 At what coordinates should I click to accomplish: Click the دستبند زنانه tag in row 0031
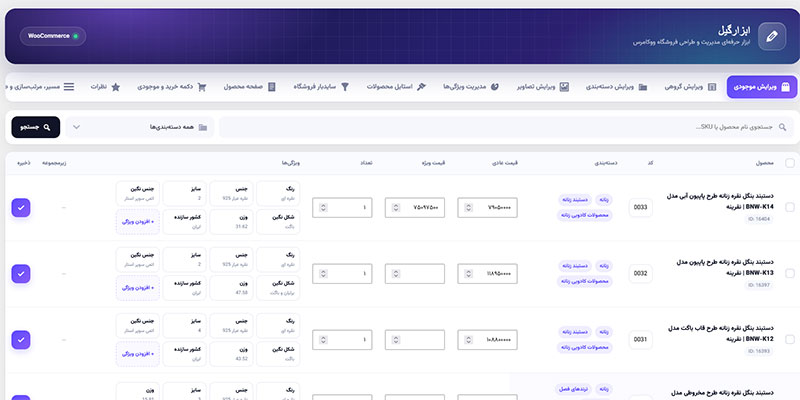575,332
